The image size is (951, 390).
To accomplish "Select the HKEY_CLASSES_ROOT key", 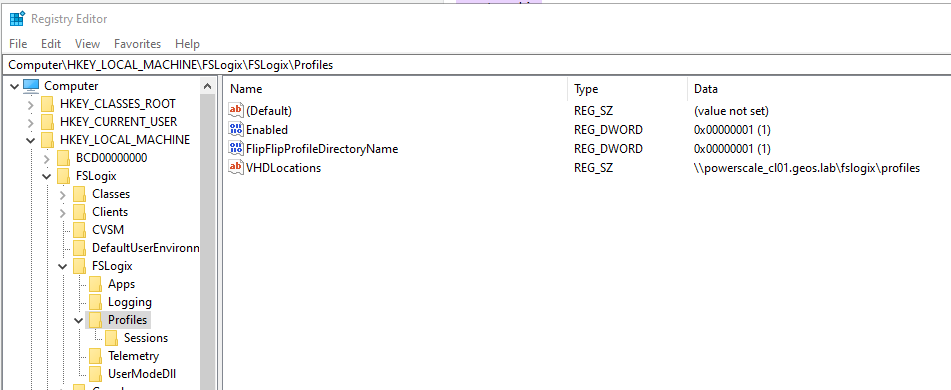I will point(118,104).
